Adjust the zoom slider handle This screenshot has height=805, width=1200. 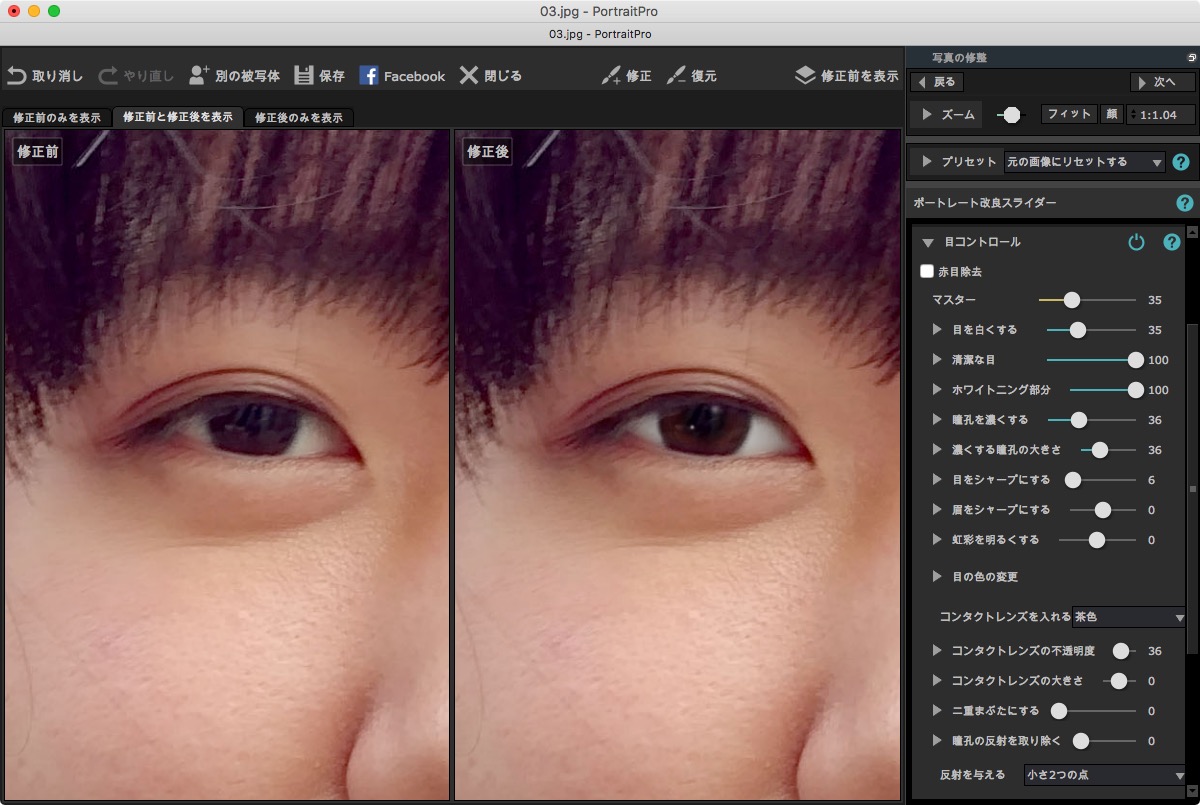[x=1012, y=115]
